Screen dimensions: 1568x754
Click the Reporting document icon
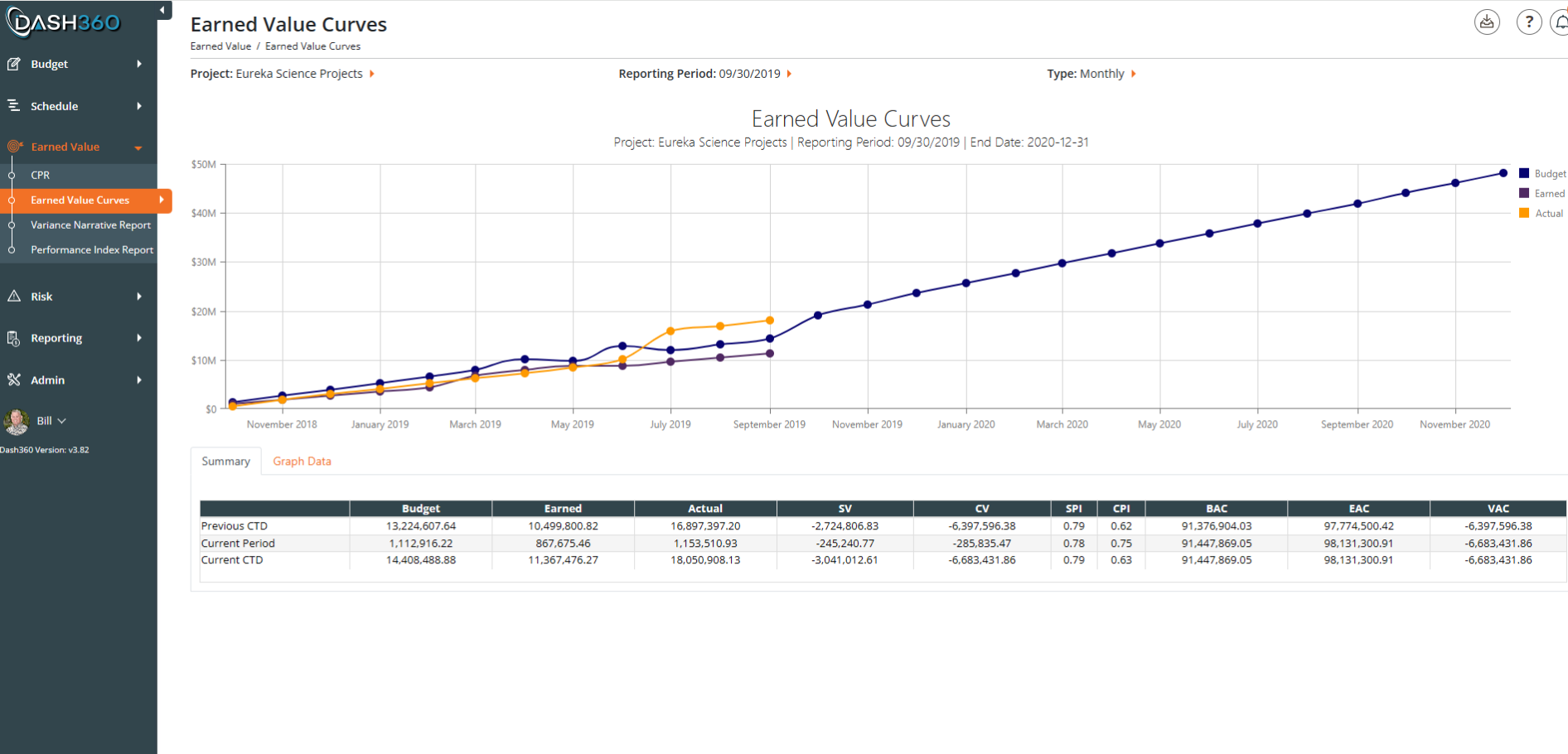point(14,338)
